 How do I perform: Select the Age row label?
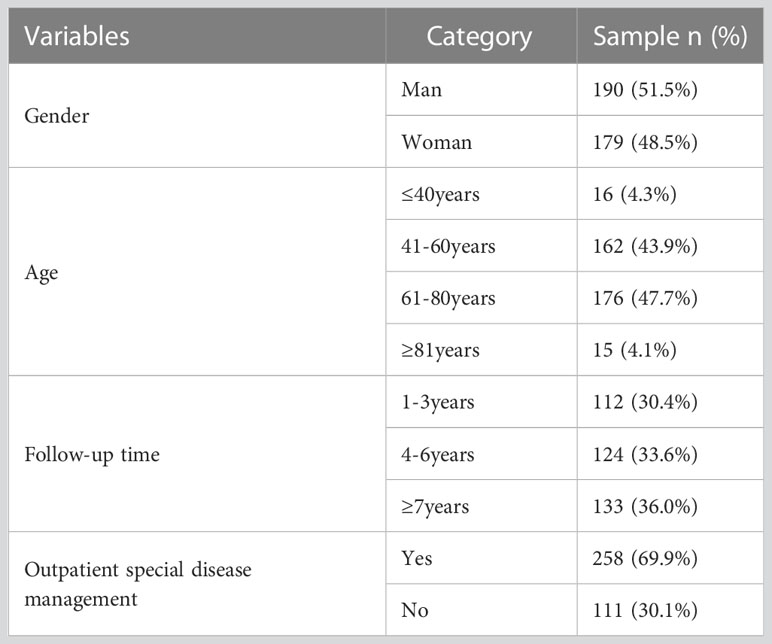[41, 273]
